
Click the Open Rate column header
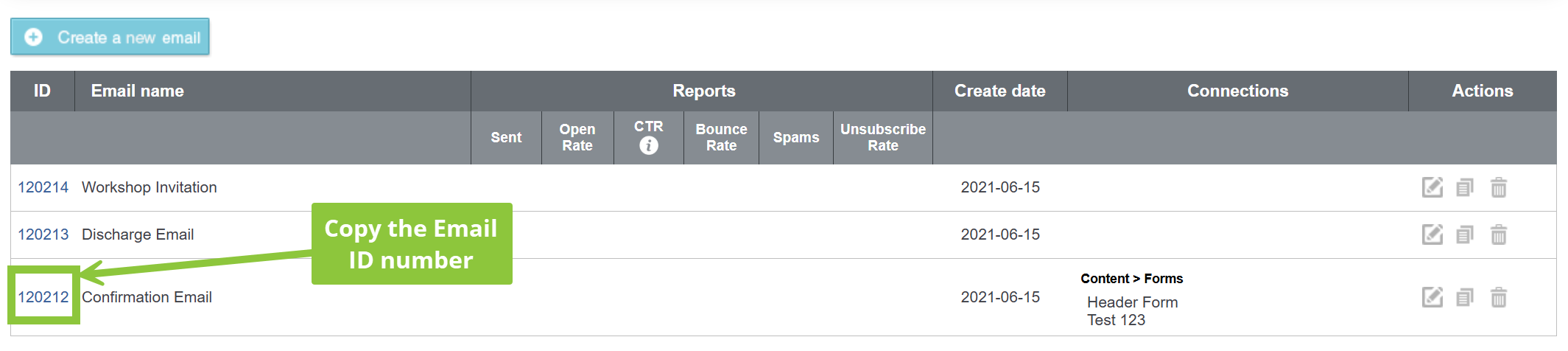[577, 137]
